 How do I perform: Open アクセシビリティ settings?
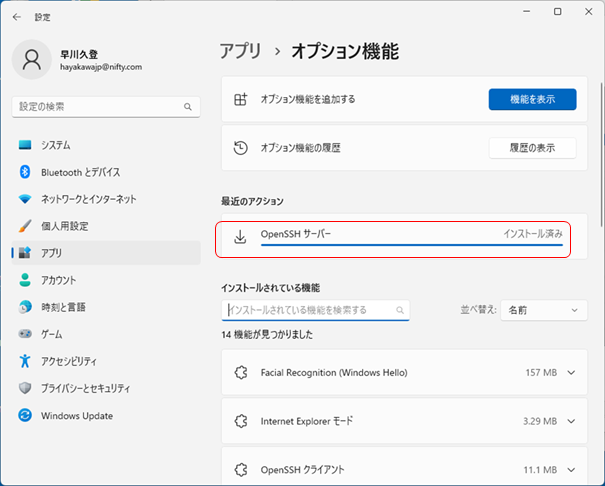[69, 361]
